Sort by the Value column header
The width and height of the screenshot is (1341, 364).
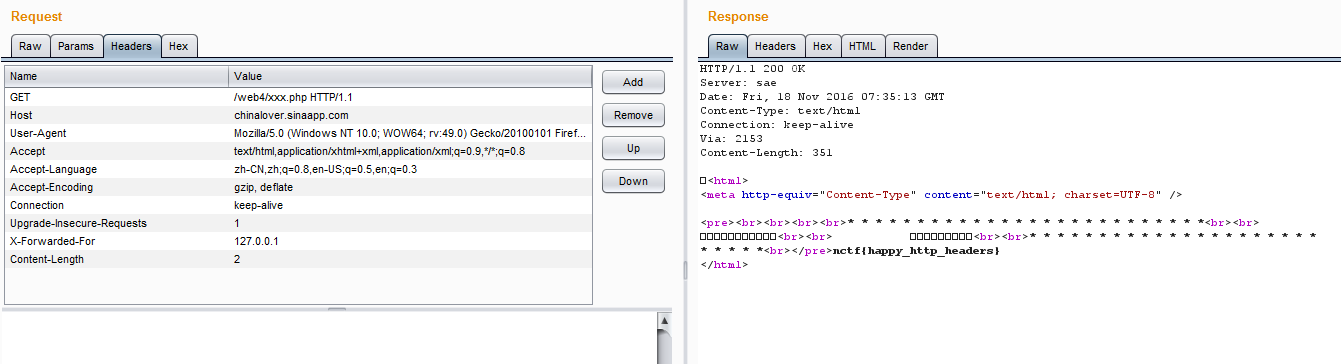coord(410,76)
